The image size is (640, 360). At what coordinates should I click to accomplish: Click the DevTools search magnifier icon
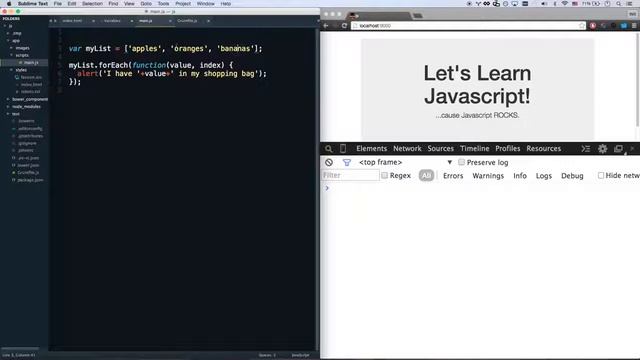[329, 149]
